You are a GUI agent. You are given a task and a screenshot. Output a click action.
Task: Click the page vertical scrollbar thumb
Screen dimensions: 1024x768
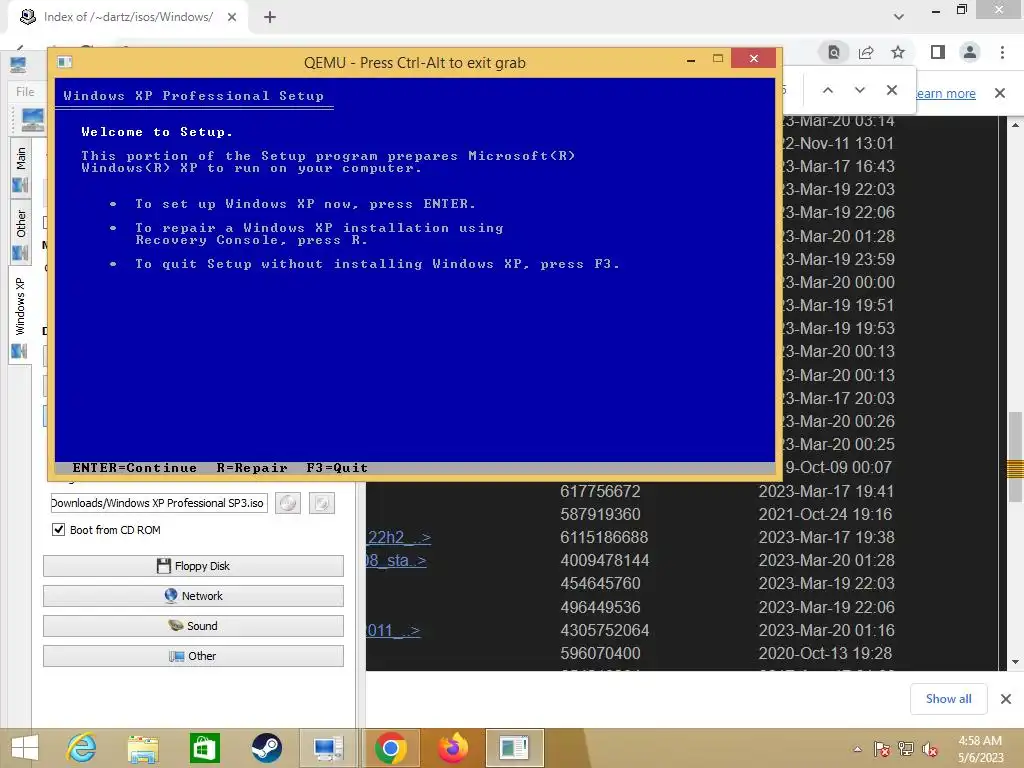coord(1015,456)
